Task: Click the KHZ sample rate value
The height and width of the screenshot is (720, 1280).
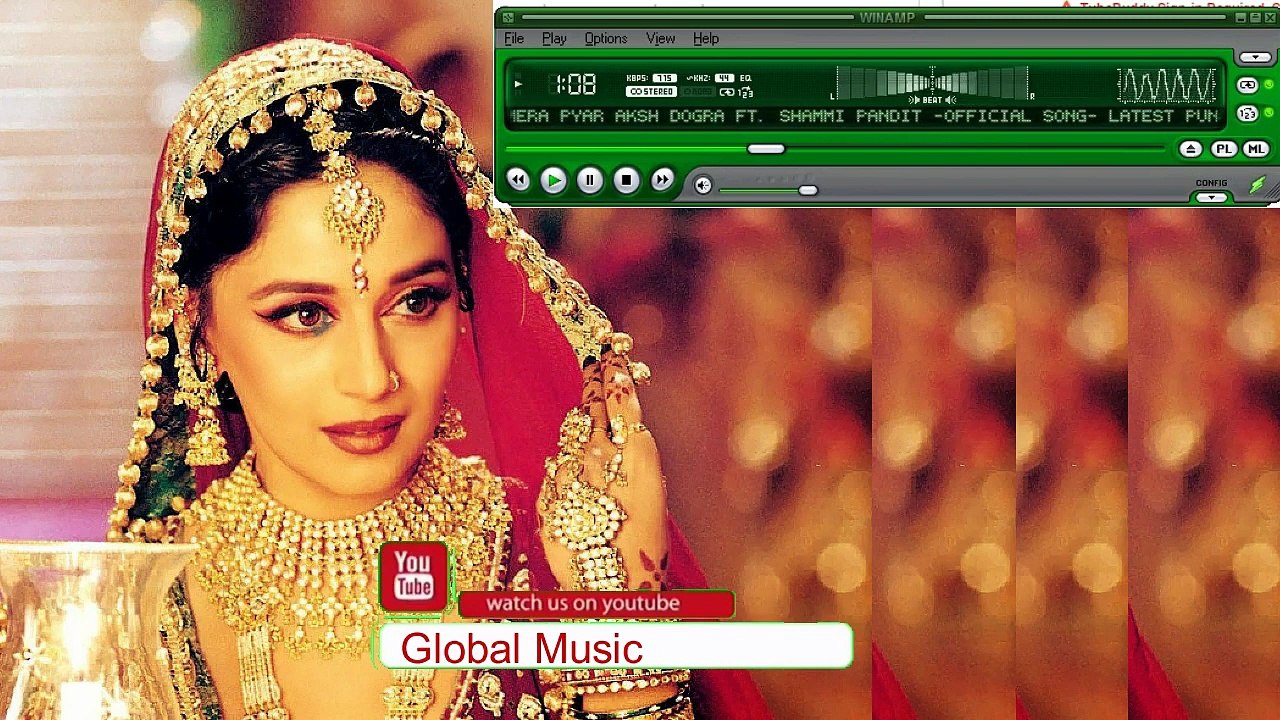Action: [x=723, y=78]
